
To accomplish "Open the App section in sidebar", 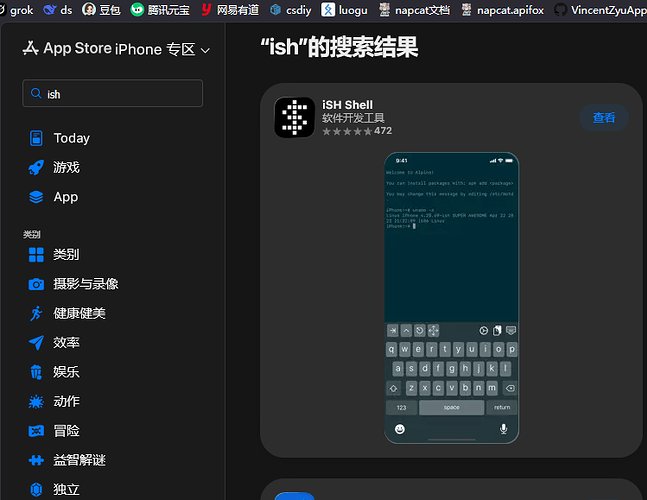I will click(x=66, y=197).
